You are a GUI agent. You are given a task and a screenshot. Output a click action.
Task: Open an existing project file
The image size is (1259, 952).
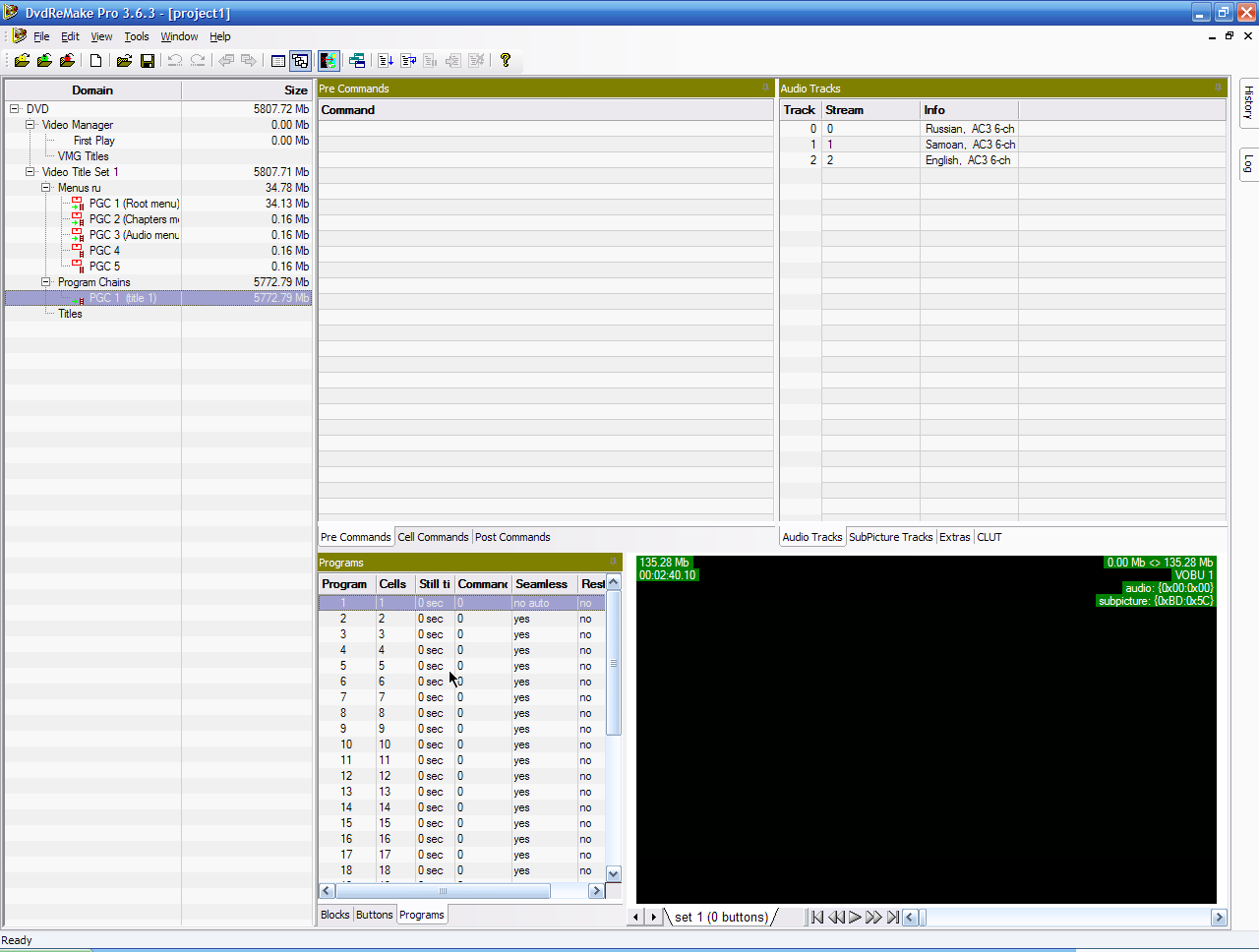(124, 60)
